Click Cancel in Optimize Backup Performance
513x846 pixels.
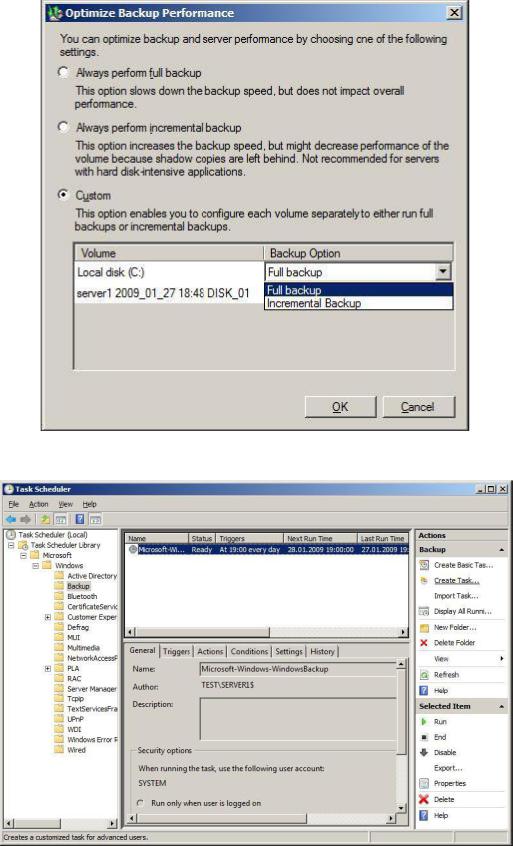pos(419,407)
